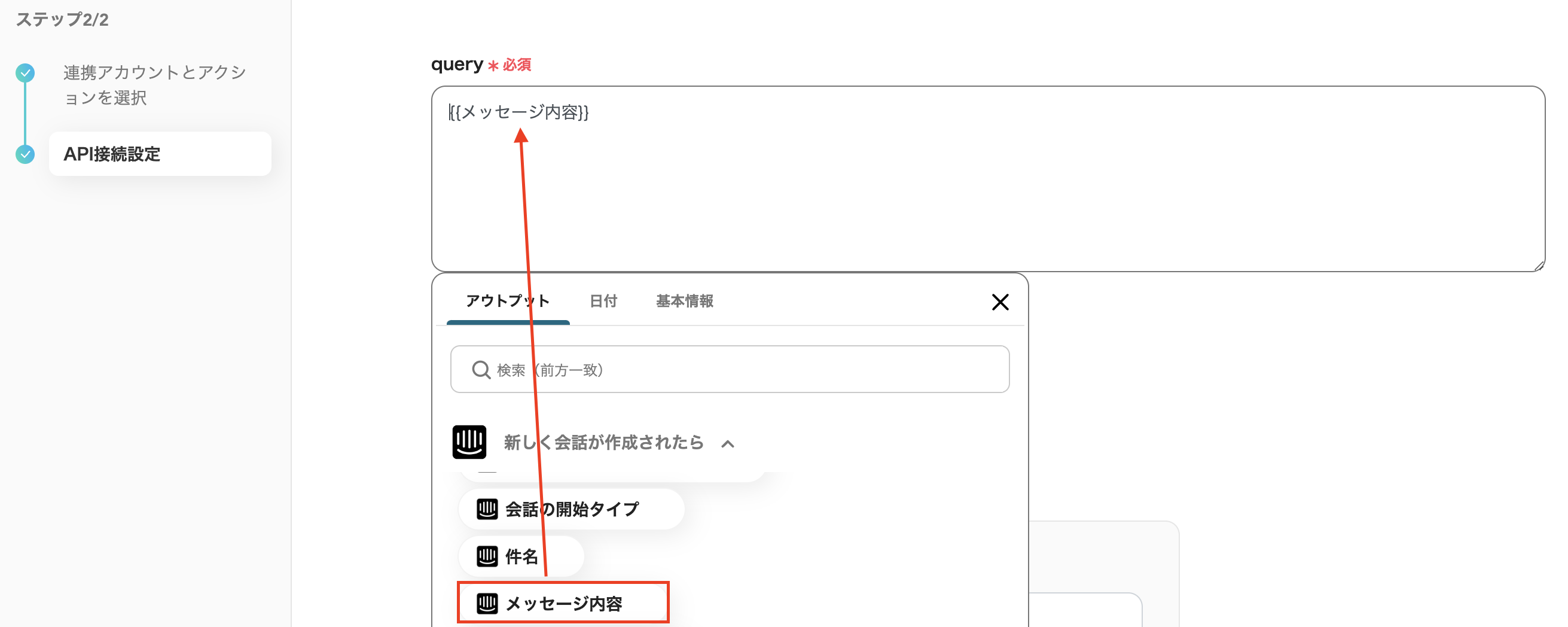Click the Intercom icon beside 新しく会話が作成されたら

[x=471, y=443]
